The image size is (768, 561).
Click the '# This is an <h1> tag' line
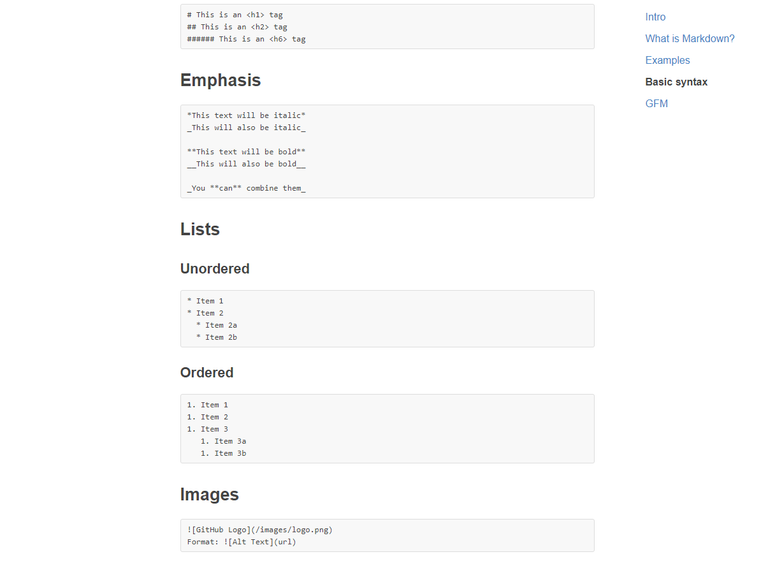point(235,15)
